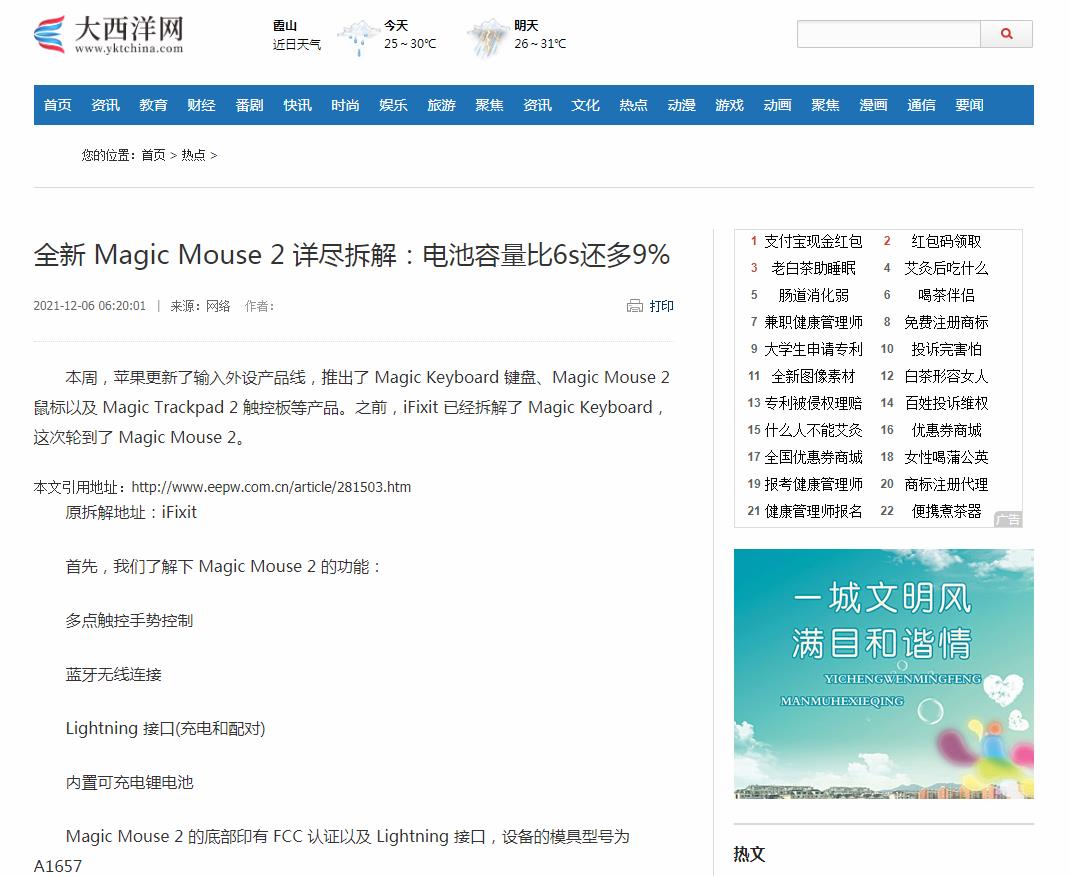1070x876 pixels.
Task: Click the red search magnifier button
Action: coord(1006,34)
